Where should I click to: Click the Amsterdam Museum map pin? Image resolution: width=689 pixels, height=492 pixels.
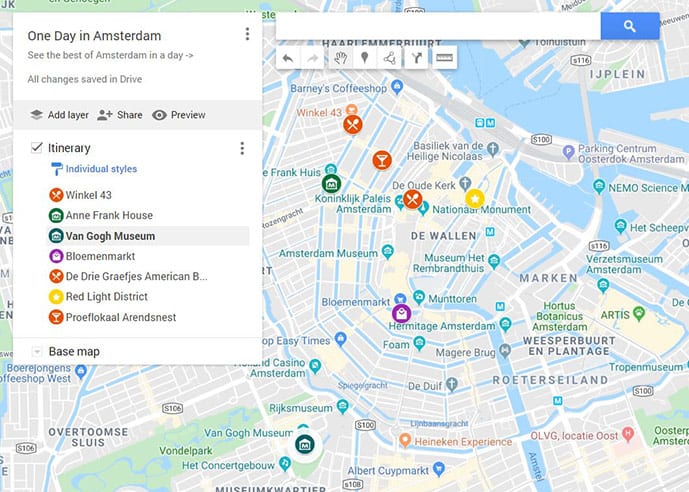pos(387,251)
